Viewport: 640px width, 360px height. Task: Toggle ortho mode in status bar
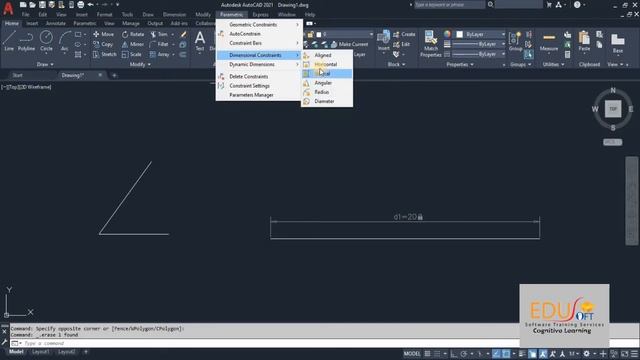coord(454,354)
